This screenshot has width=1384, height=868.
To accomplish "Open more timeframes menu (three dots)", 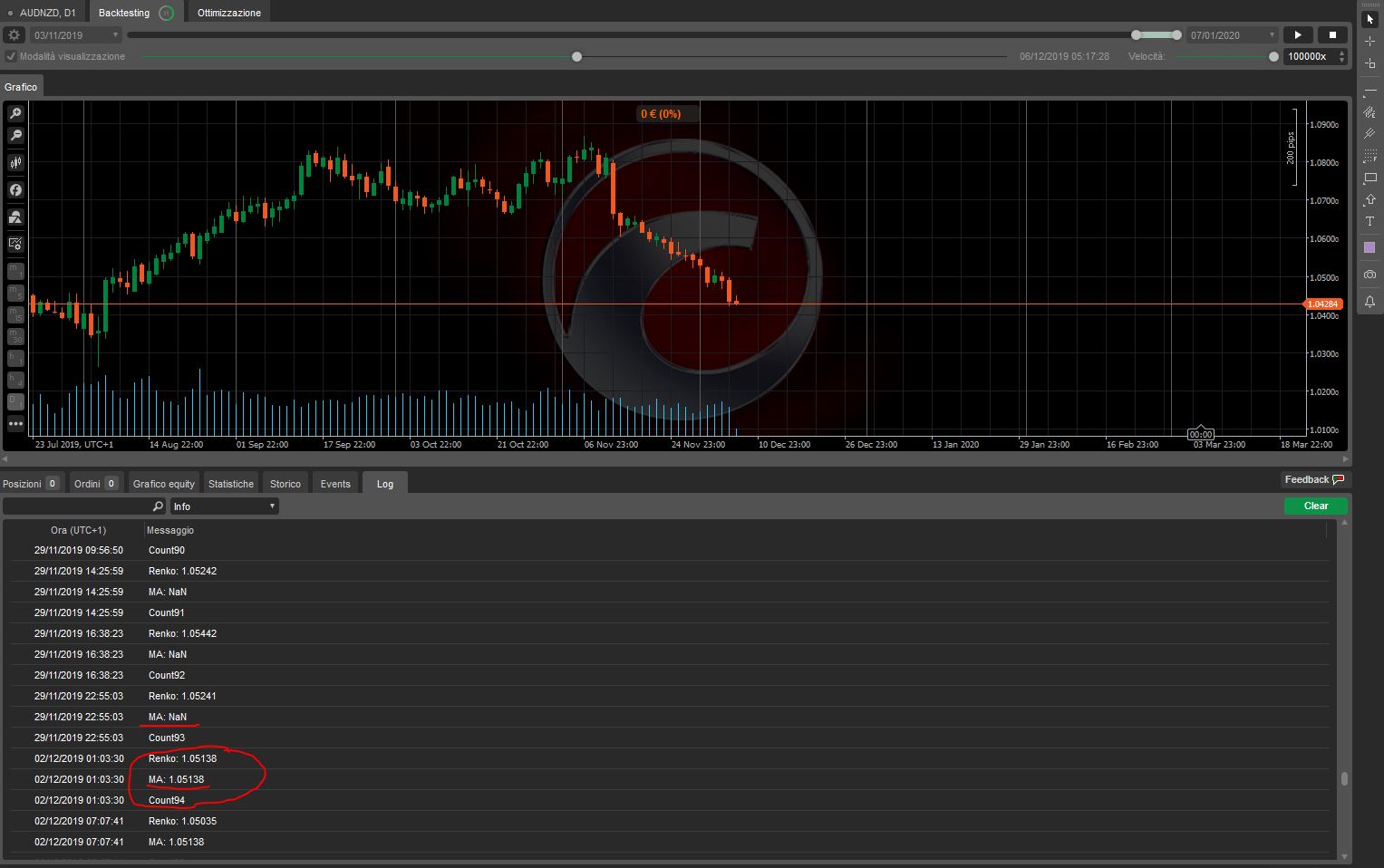I will 15,423.
